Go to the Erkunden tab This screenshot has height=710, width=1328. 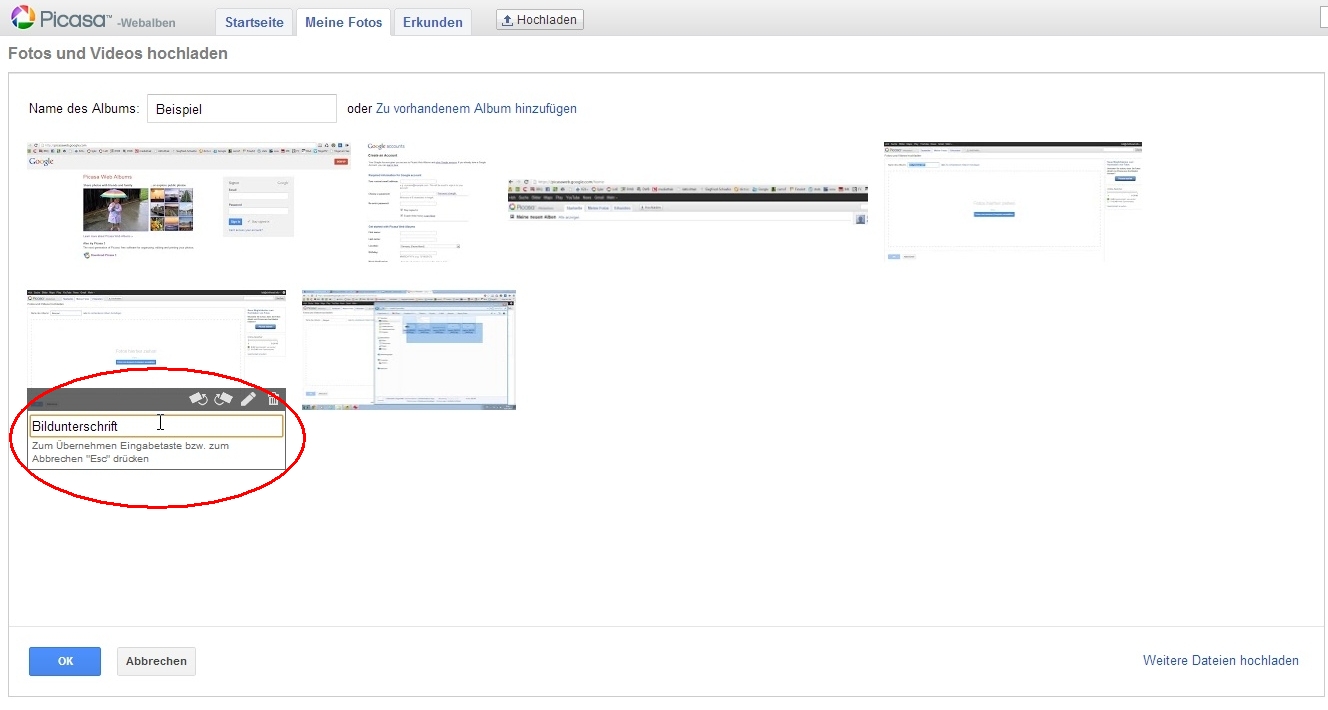click(x=432, y=22)
